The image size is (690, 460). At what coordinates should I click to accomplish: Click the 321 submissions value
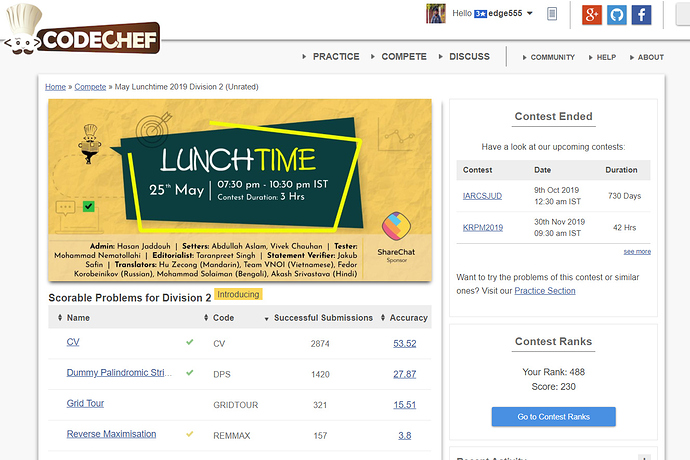(320, 405)
